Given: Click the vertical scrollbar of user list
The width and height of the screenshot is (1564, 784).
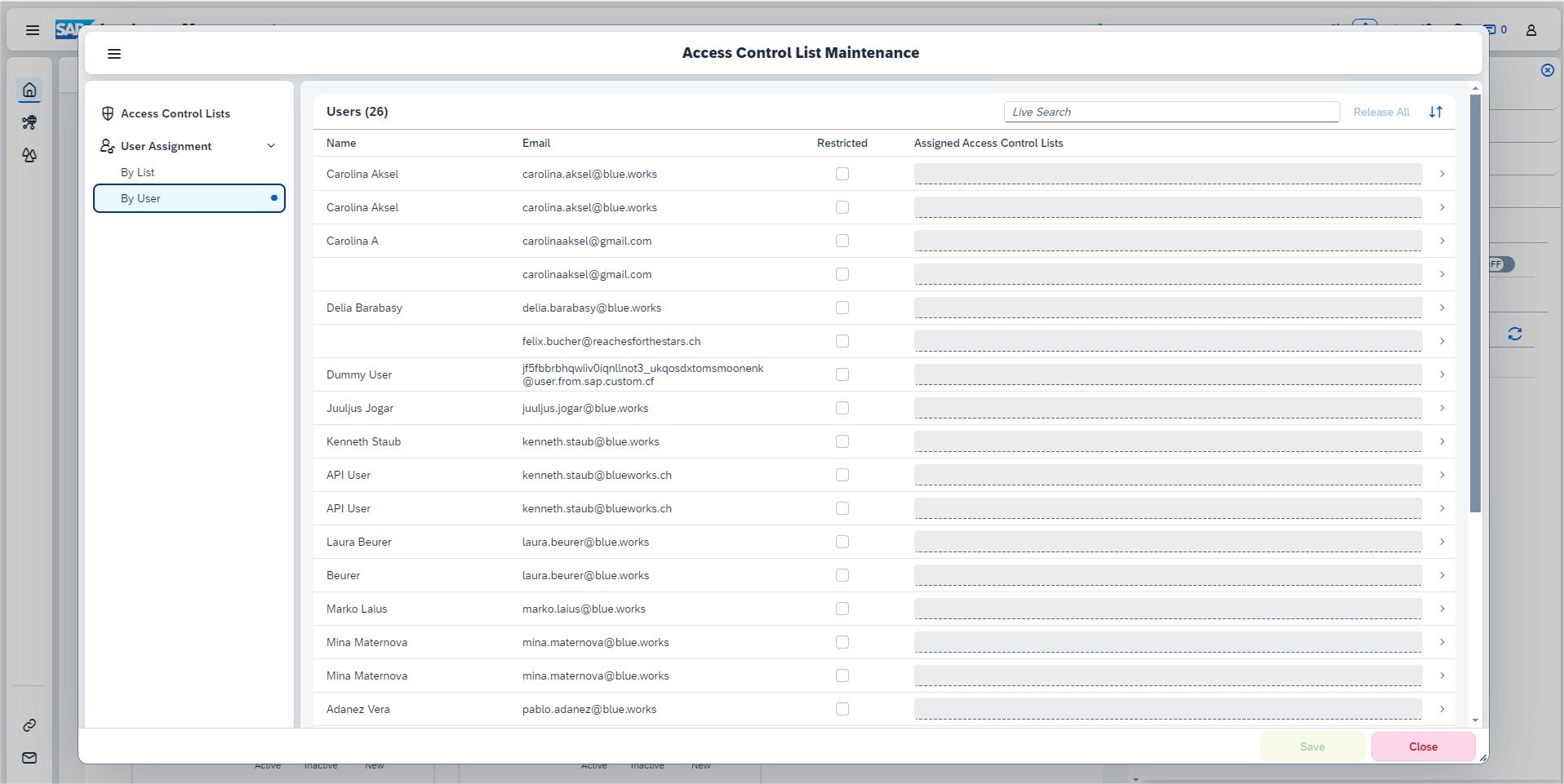Looking at the screenshot, I should tap(1475, 303).
